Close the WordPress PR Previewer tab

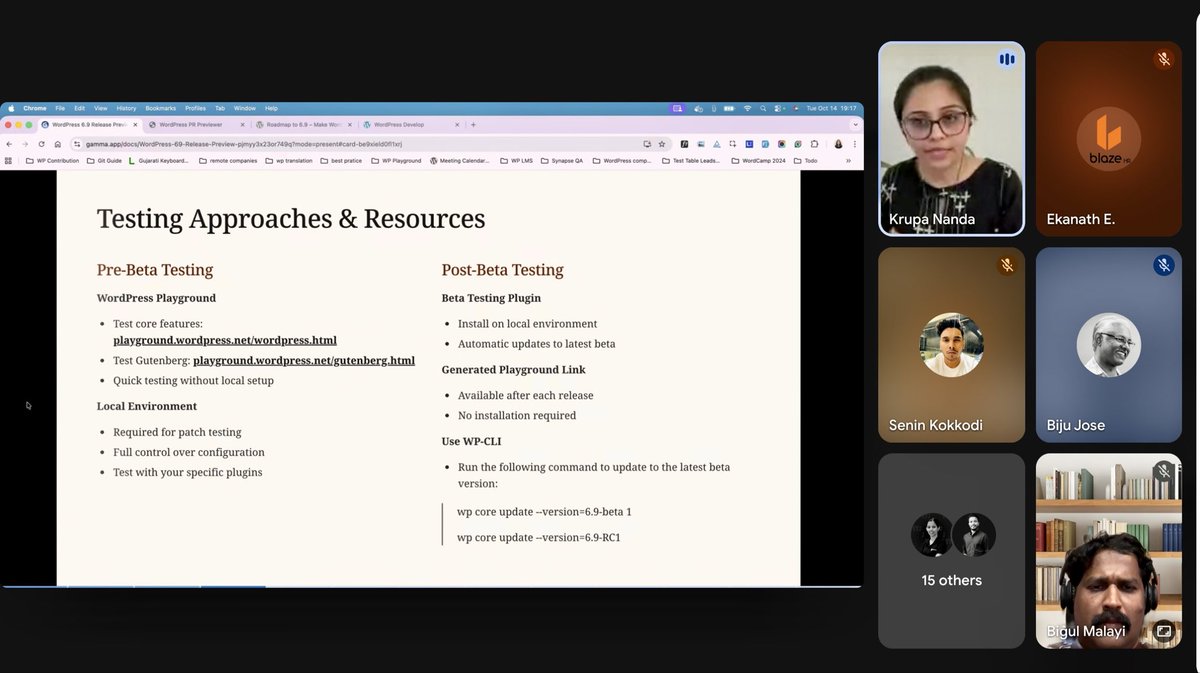pos(242,125)
